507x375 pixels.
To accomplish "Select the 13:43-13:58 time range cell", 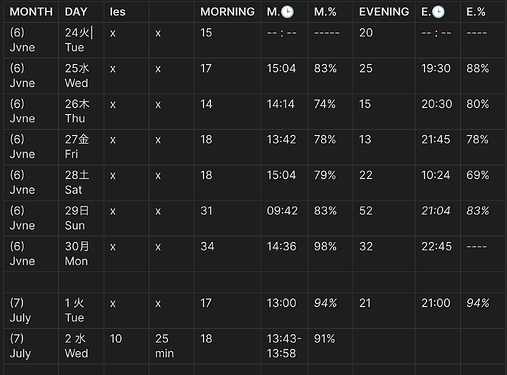I will click(284, 346).
